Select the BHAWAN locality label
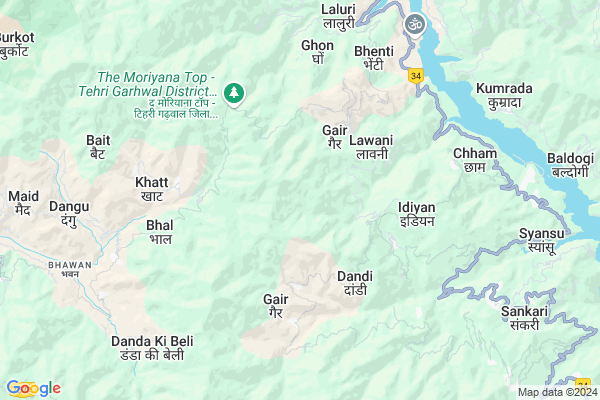The height and width of the screenshot is (400, 600). (x=70, y=269)
